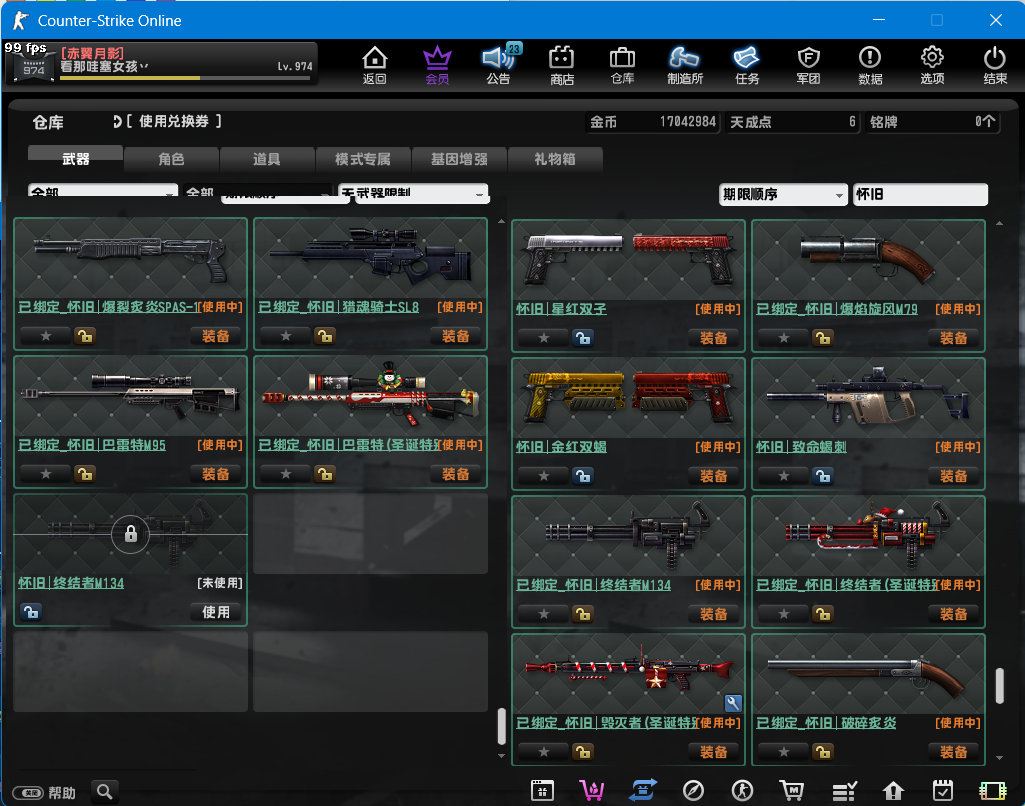Screen dimensions: 1025x806
Task: Open the 公告 announcements speaker icon
Action: pos(499,65)
